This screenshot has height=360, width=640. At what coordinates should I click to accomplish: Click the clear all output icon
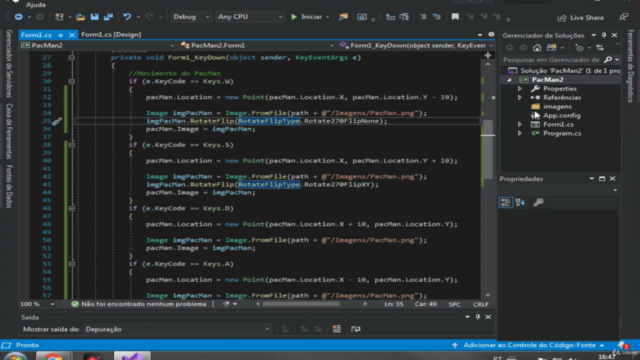(336, 329)
